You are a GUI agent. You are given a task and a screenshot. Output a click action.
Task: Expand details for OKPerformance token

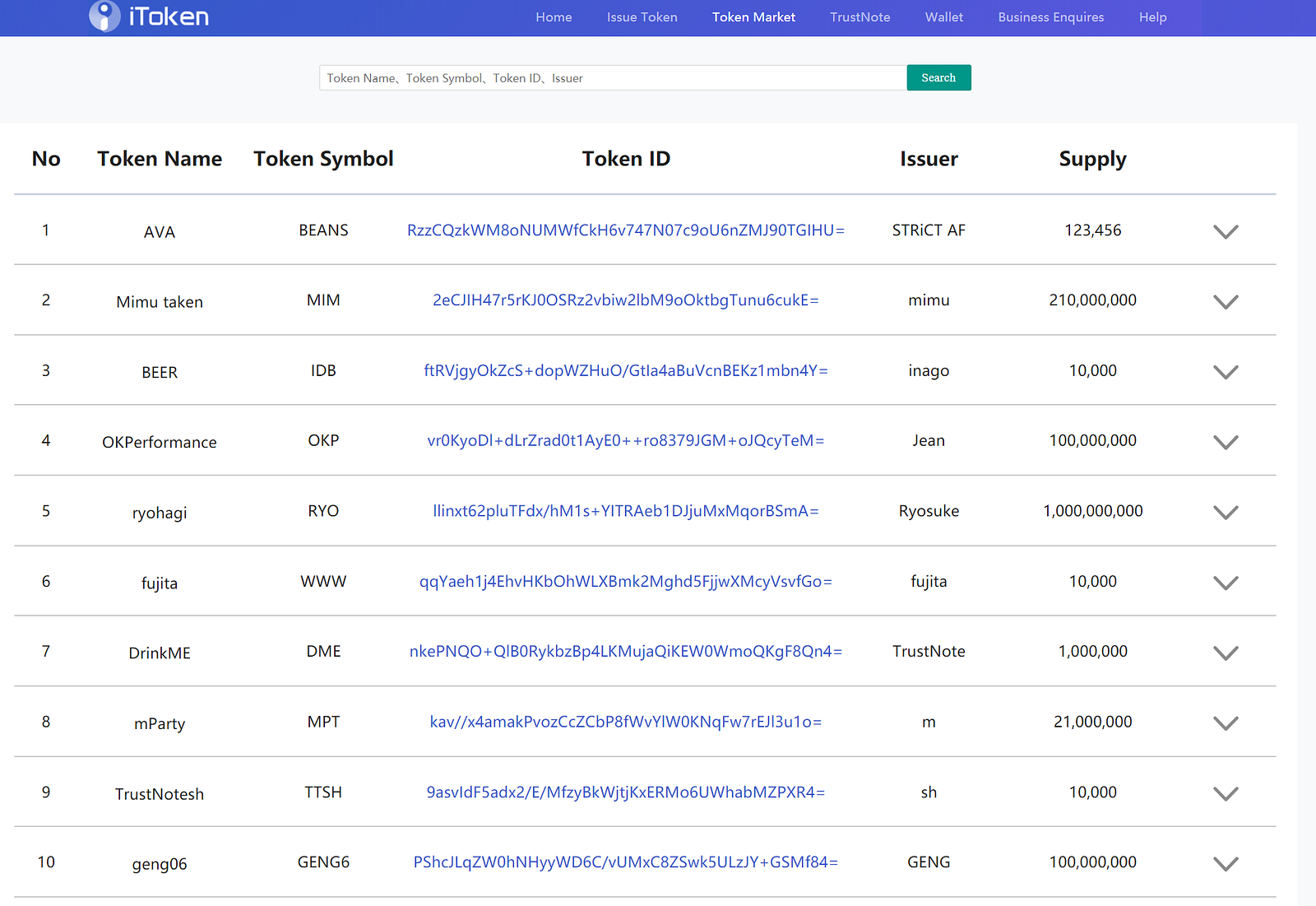click(1226, 443)
